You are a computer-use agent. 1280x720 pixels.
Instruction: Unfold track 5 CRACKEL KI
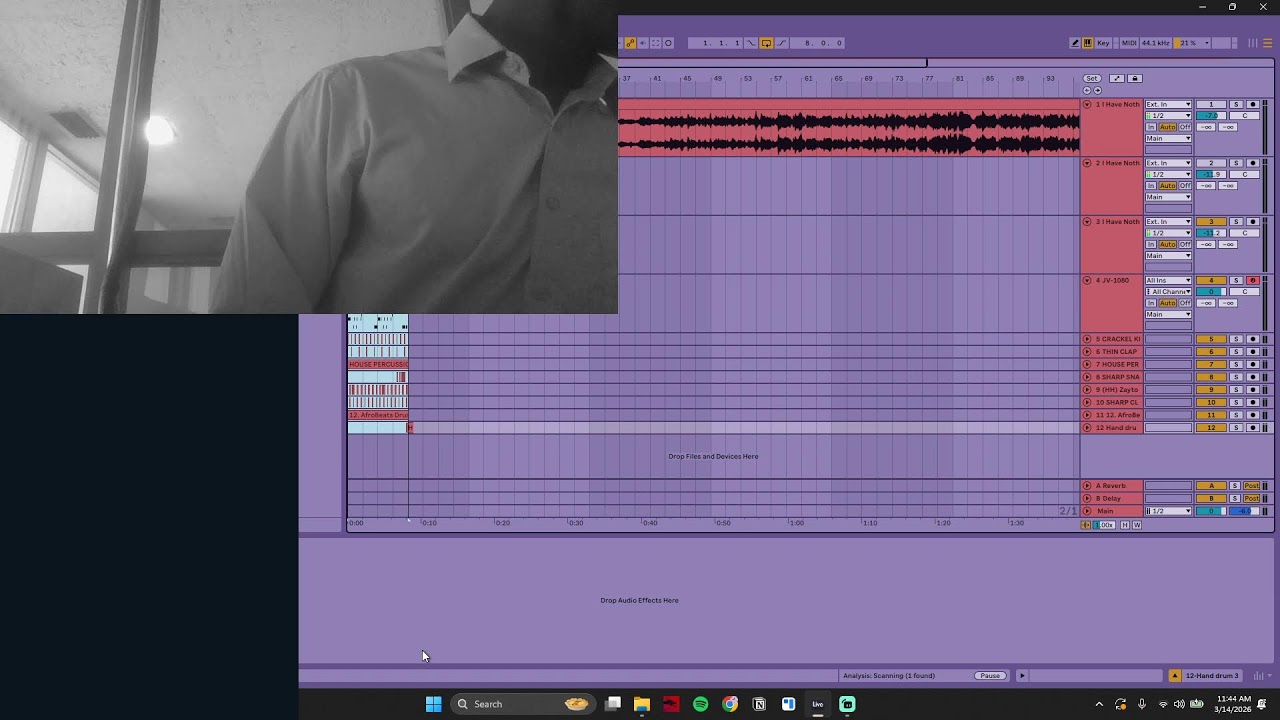pyautogui.click(x=1087, y=339)
